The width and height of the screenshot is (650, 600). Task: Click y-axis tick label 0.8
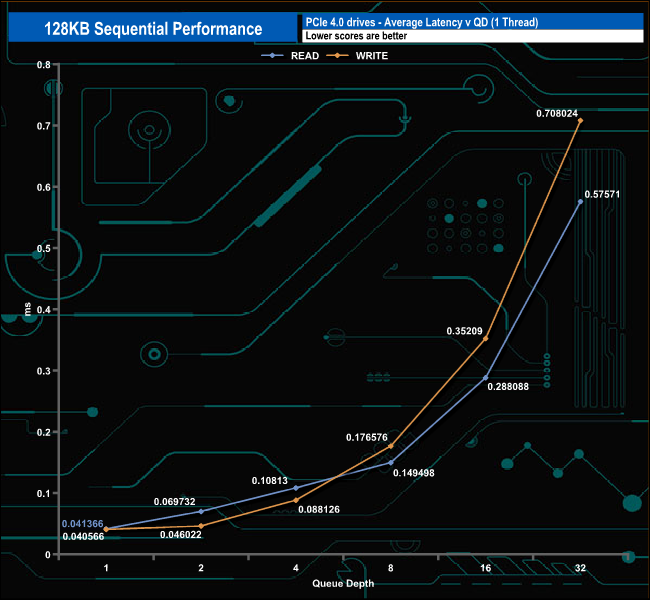coord(44,65)
